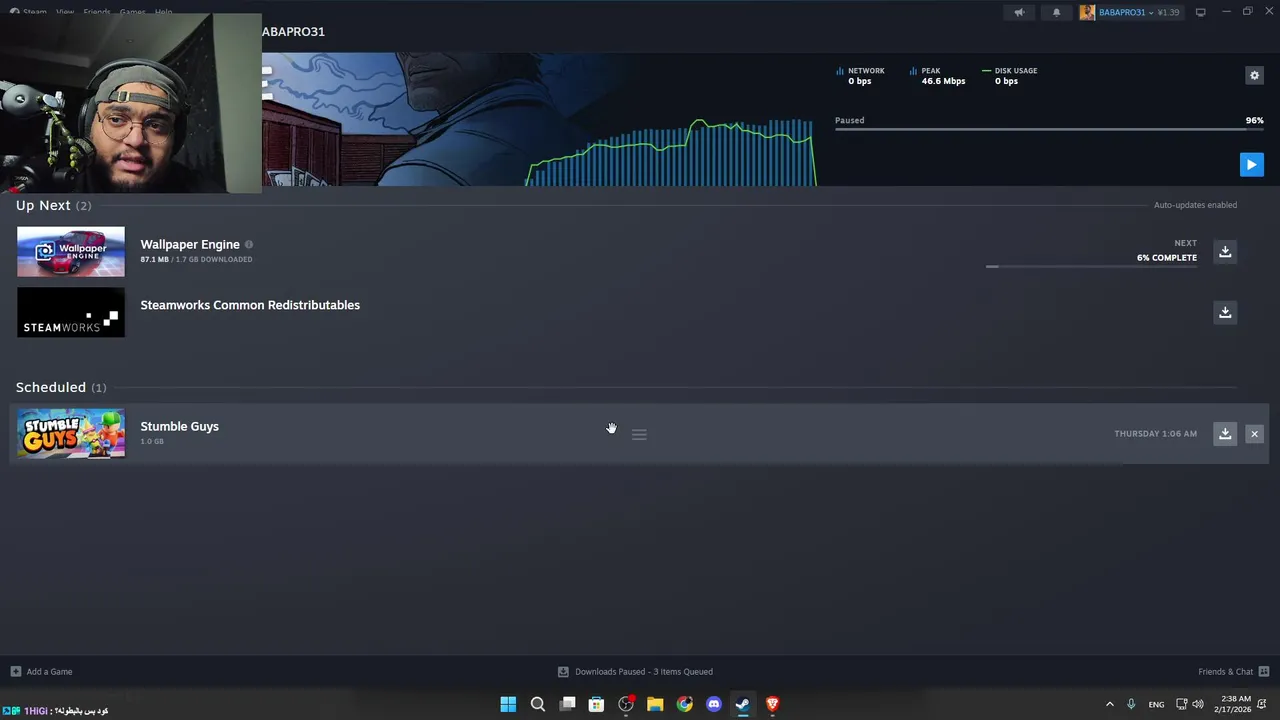Open the Games menu
This screenshot has width=1280, height=720.
tap(132, 12)
